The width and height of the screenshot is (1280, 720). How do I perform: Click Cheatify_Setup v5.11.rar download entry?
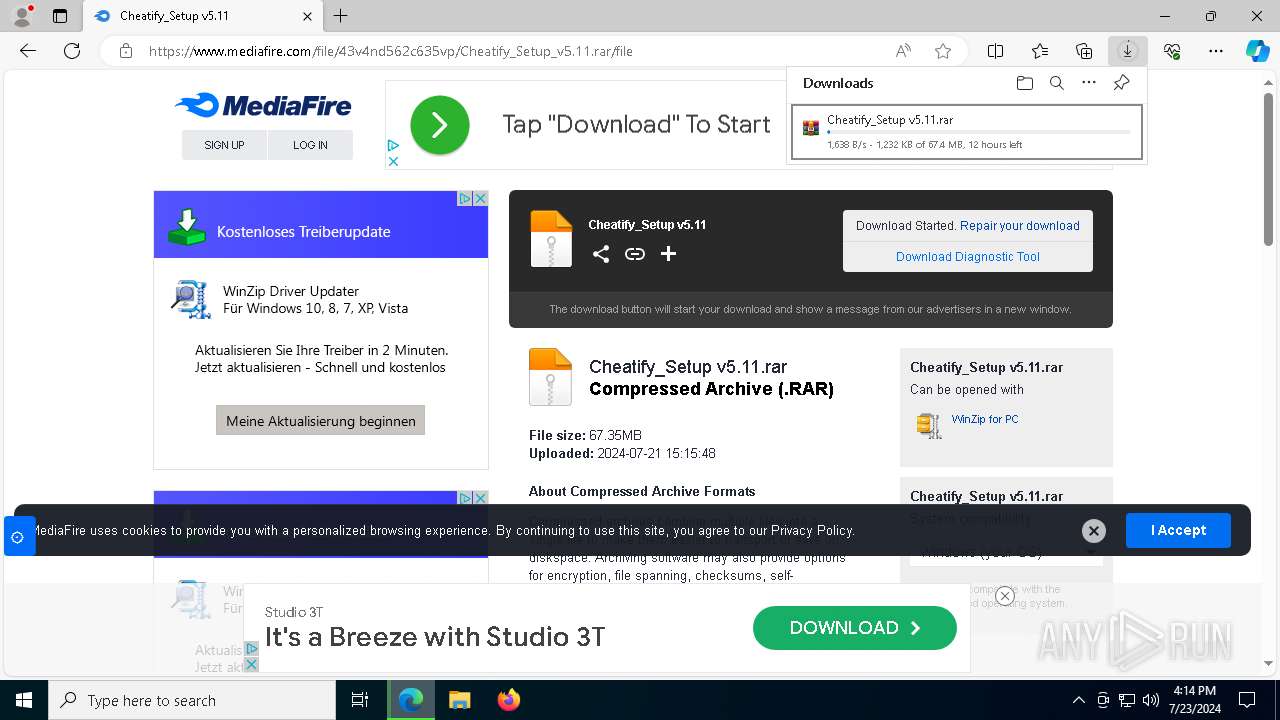[x=967, y=132]
